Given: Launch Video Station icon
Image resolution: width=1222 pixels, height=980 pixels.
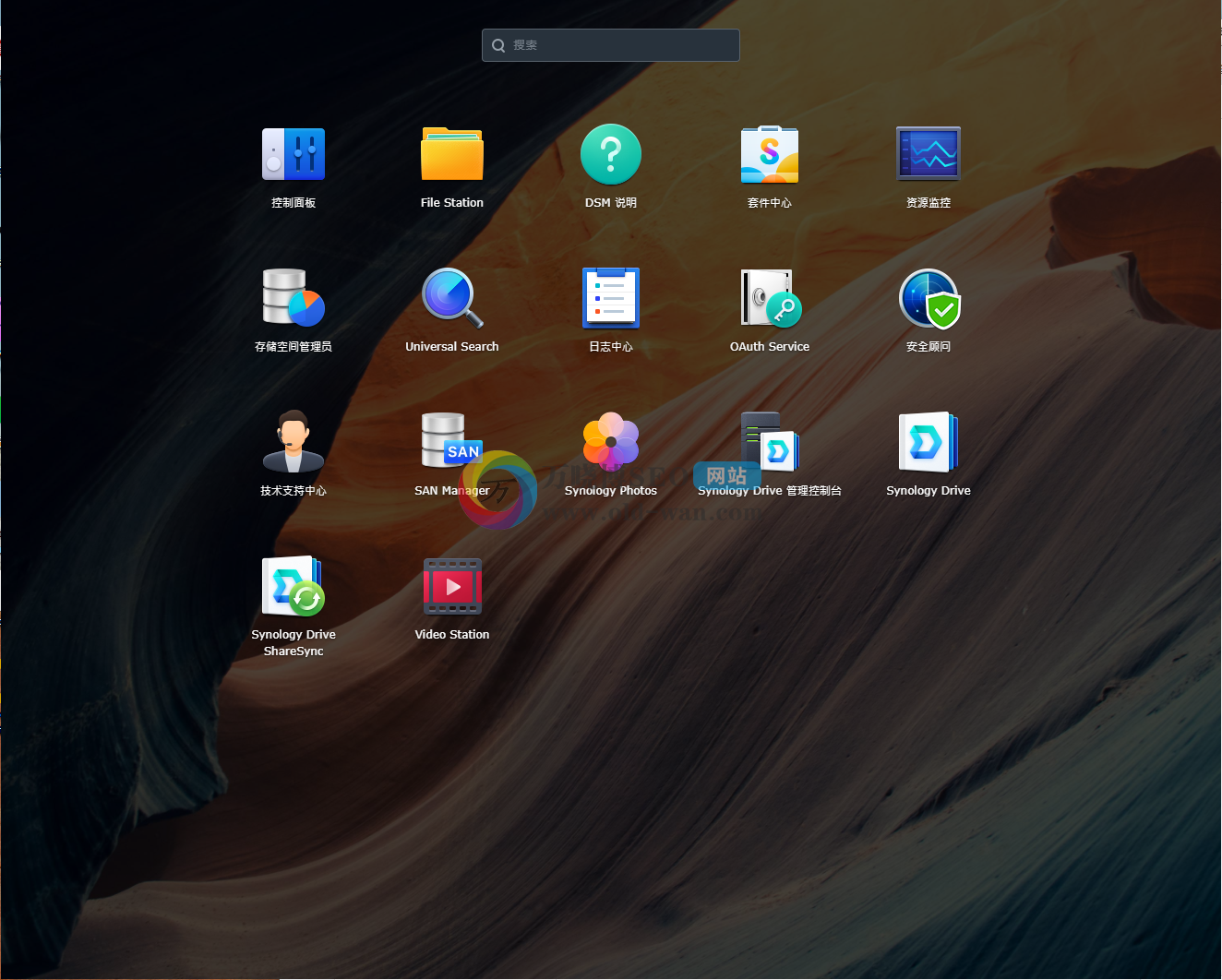Looking at the screenshot, I should click(x=452, y=586).
